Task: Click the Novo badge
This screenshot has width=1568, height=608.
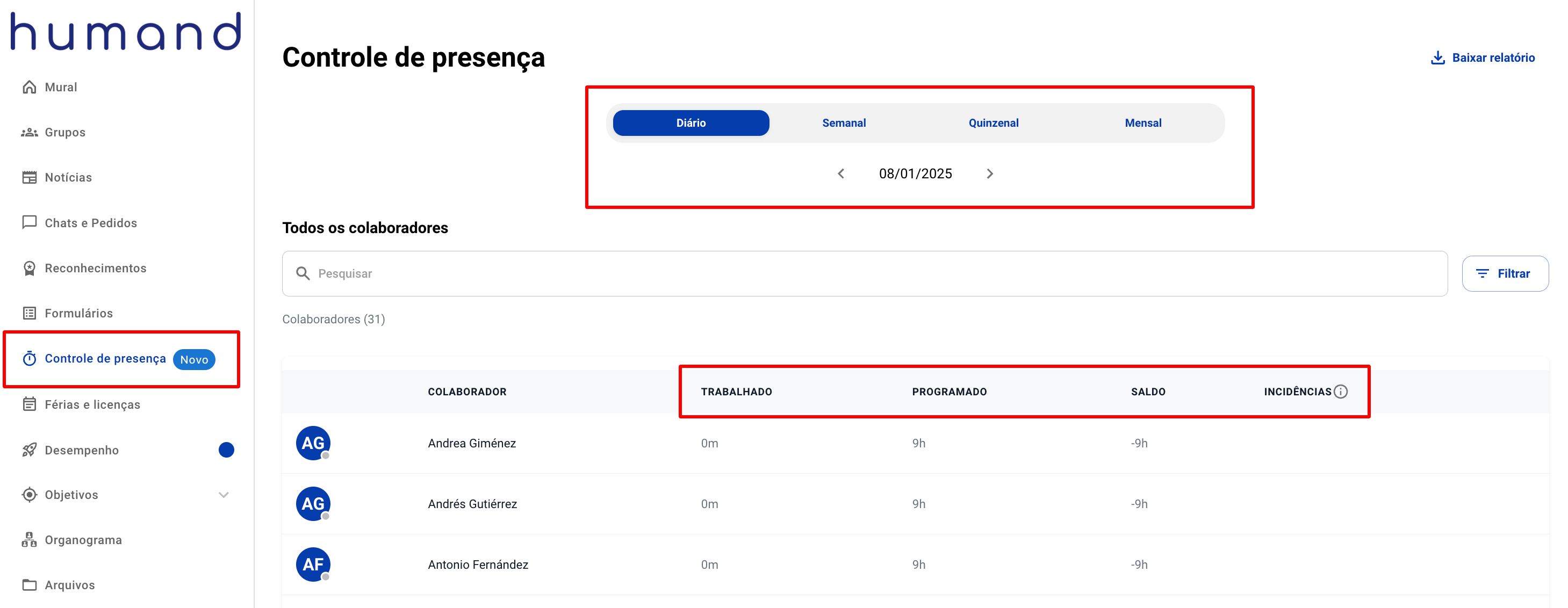Action: click(194, 360)
